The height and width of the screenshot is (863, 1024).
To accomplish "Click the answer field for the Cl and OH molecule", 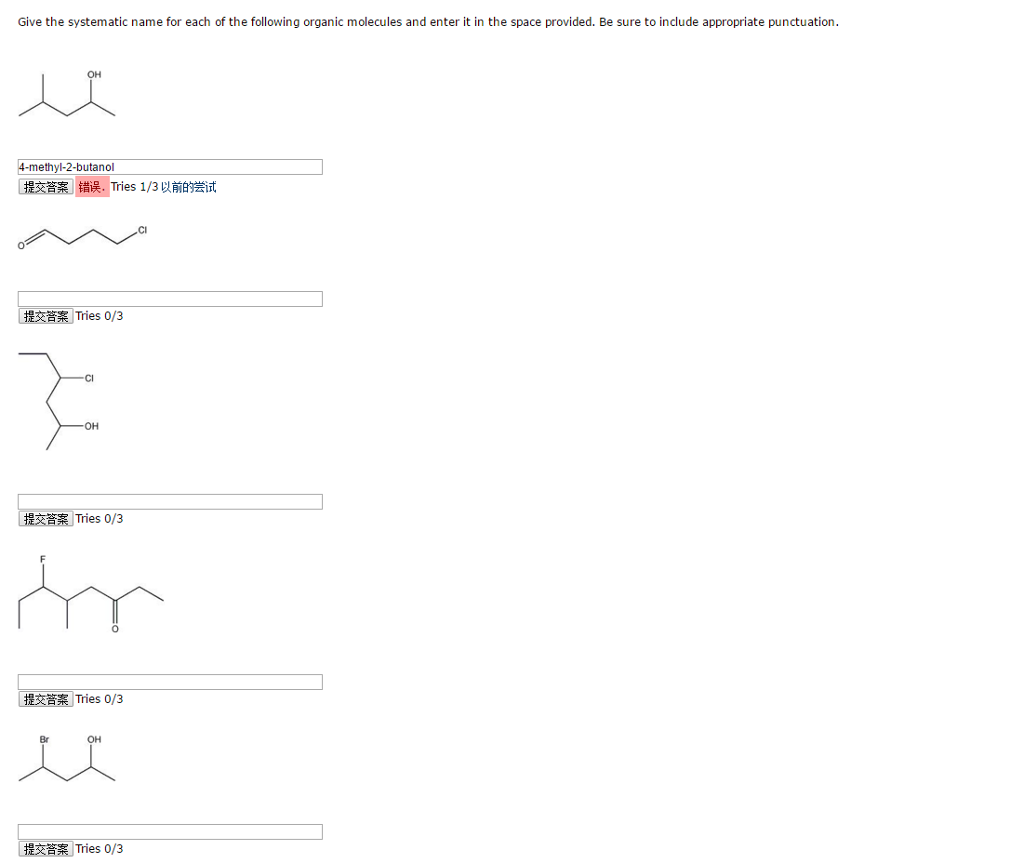I will tap(170, 501).
